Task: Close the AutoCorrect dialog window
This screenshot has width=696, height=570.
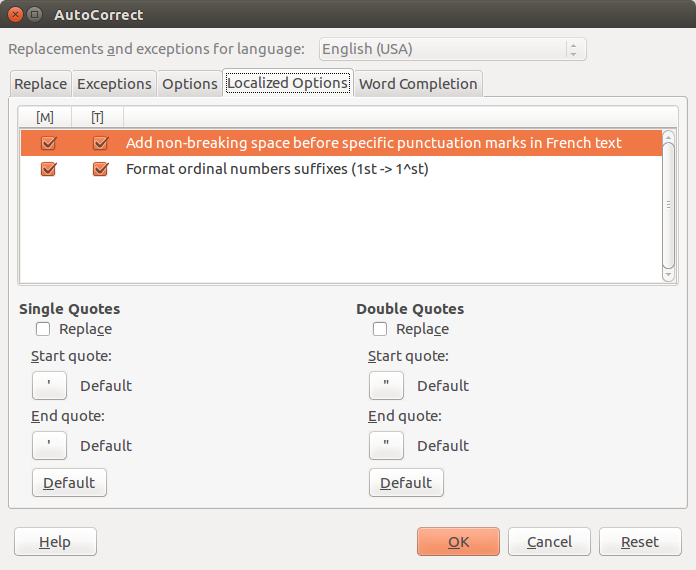Action: 13,15
